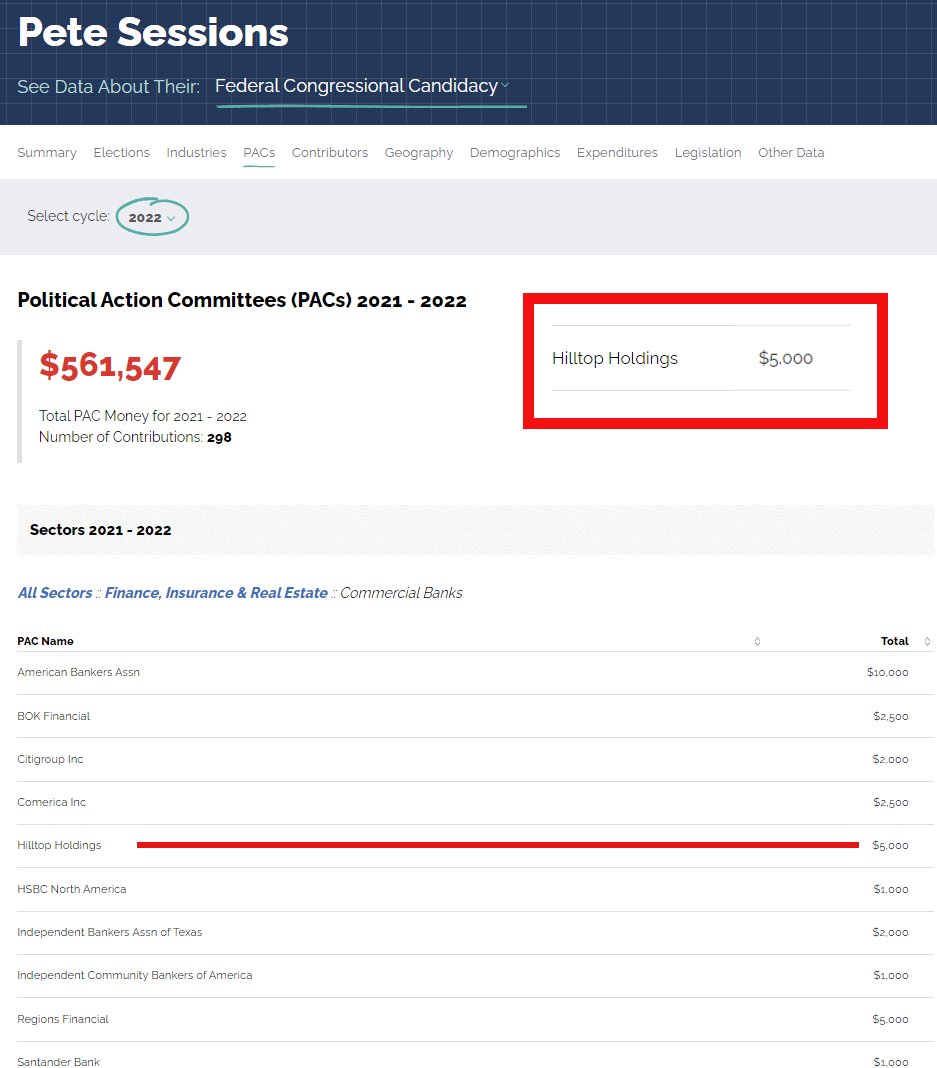The height and width of the screenshot is (1068, 937).
Task: Open the Elections tab
Action: 121,153
